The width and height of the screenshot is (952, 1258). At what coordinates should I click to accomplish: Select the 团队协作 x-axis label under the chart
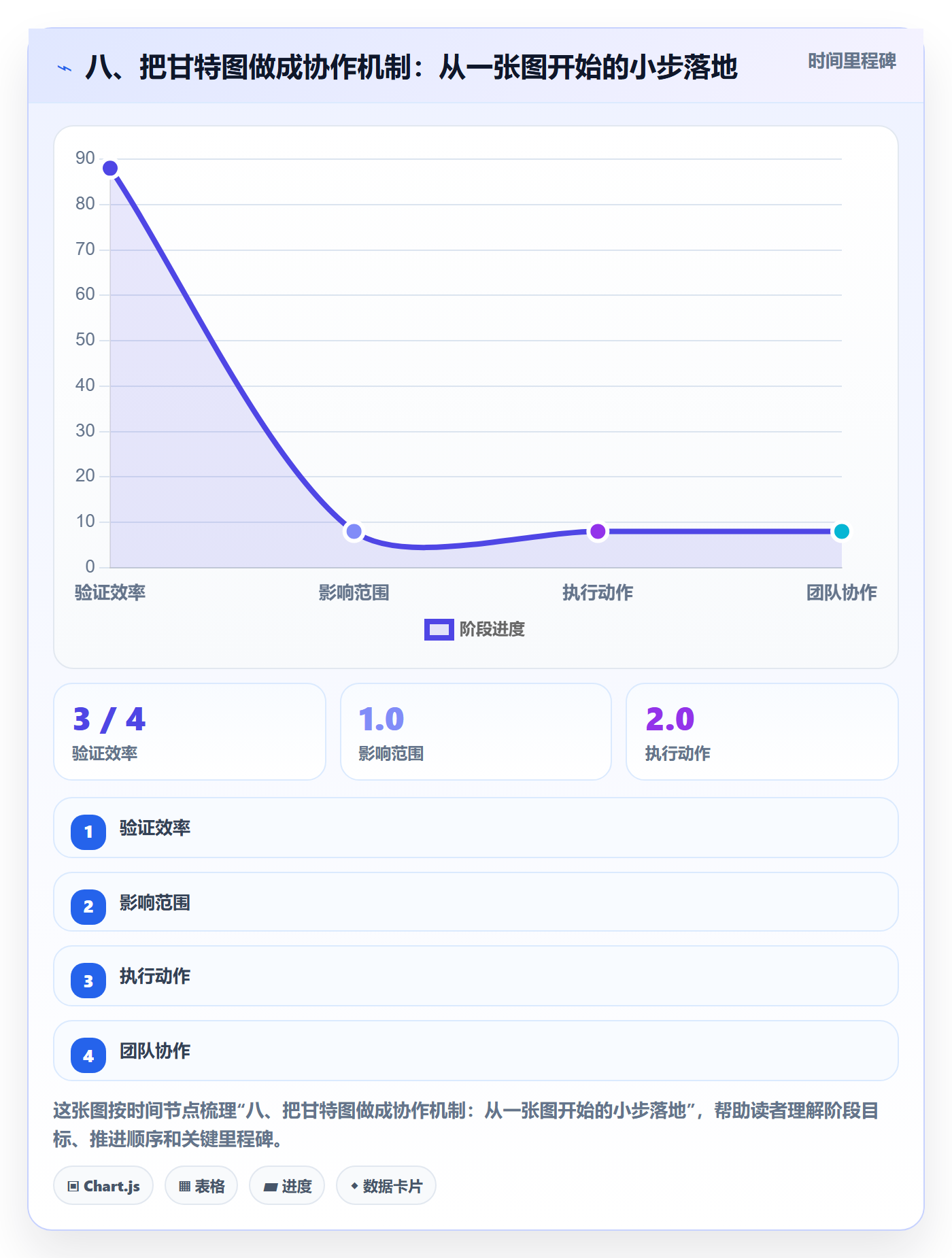click(841, 592)
